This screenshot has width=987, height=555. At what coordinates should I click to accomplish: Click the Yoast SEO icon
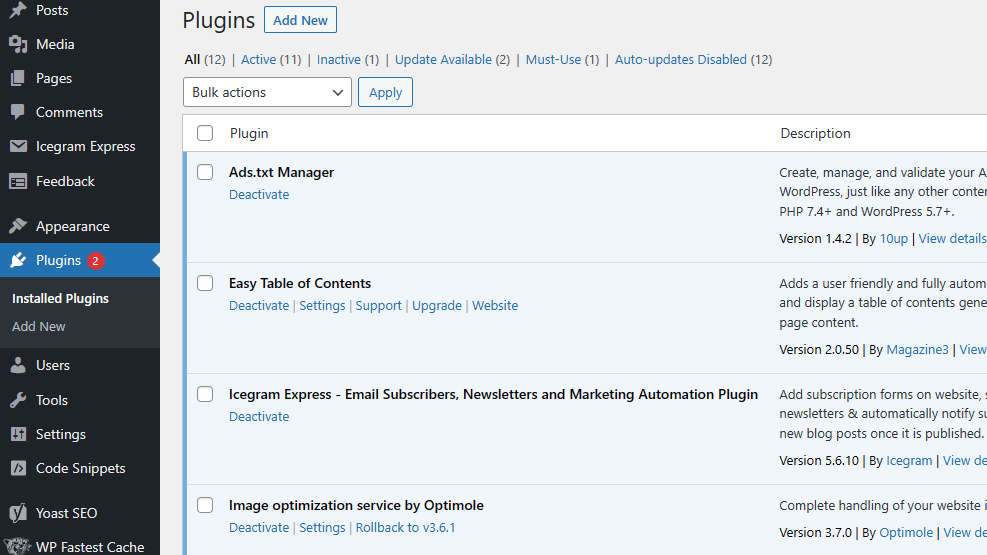18,513
